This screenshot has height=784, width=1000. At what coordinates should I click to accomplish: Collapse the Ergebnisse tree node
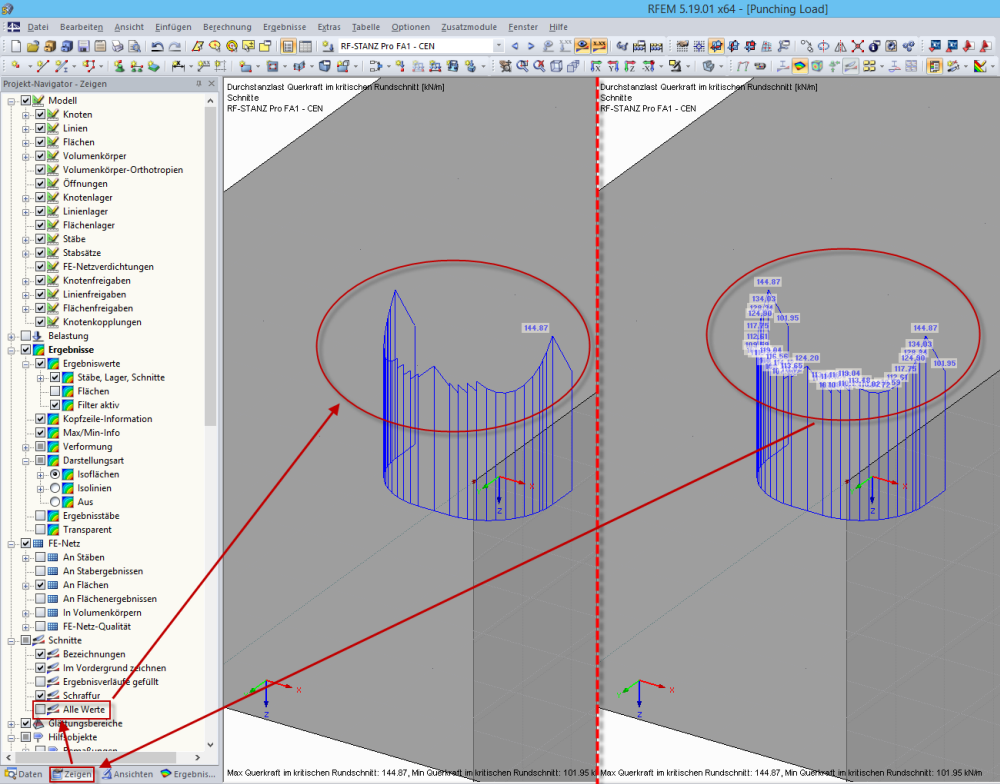tap(11, 350)
